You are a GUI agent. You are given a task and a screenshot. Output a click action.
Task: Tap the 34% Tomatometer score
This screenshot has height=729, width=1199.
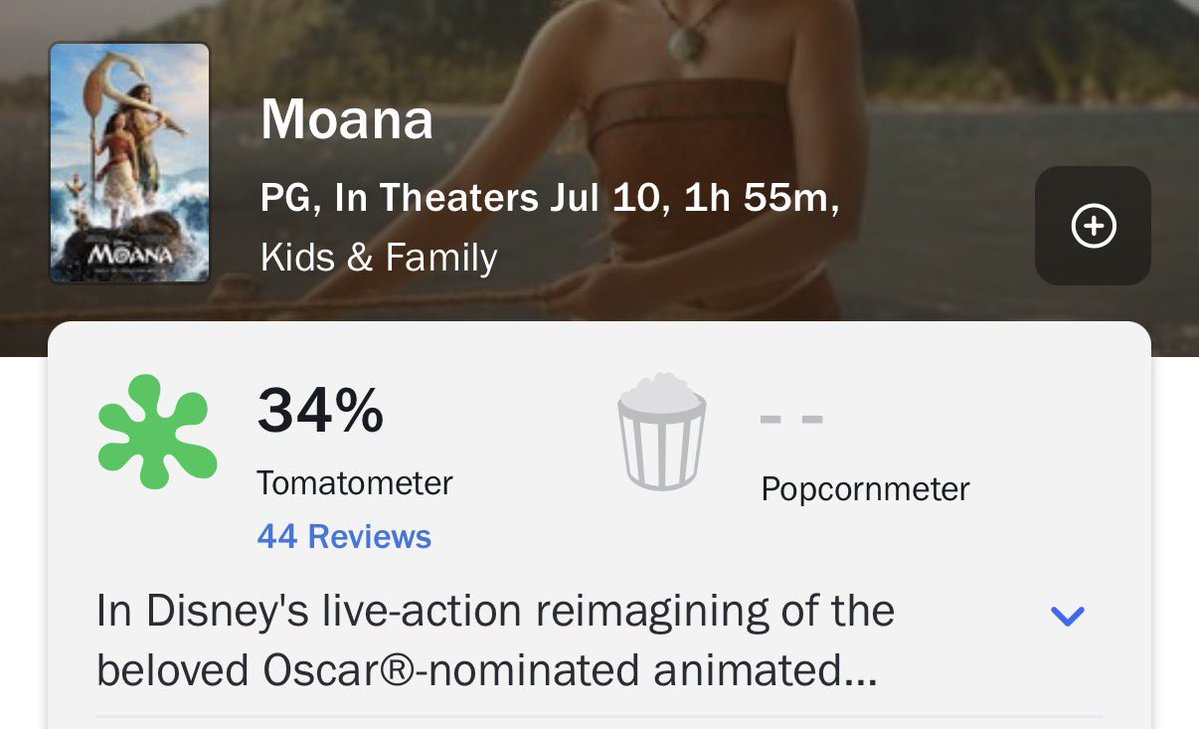[x=320, y=411]
